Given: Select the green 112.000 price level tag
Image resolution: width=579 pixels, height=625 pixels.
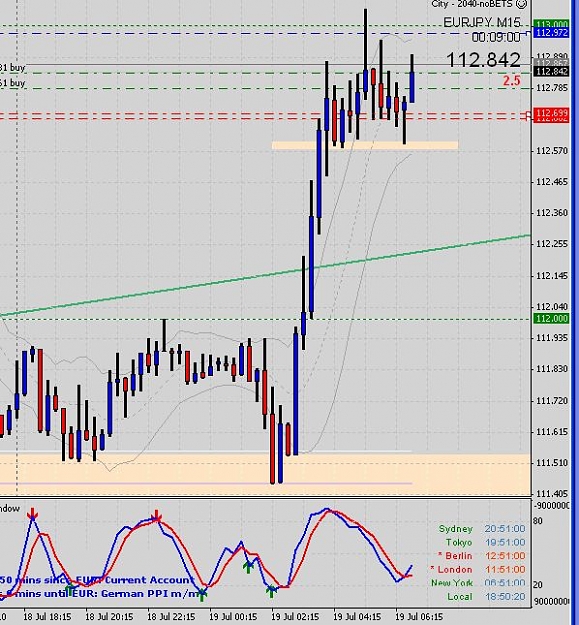Looking at the screenshot, I should tap(552, 318).
